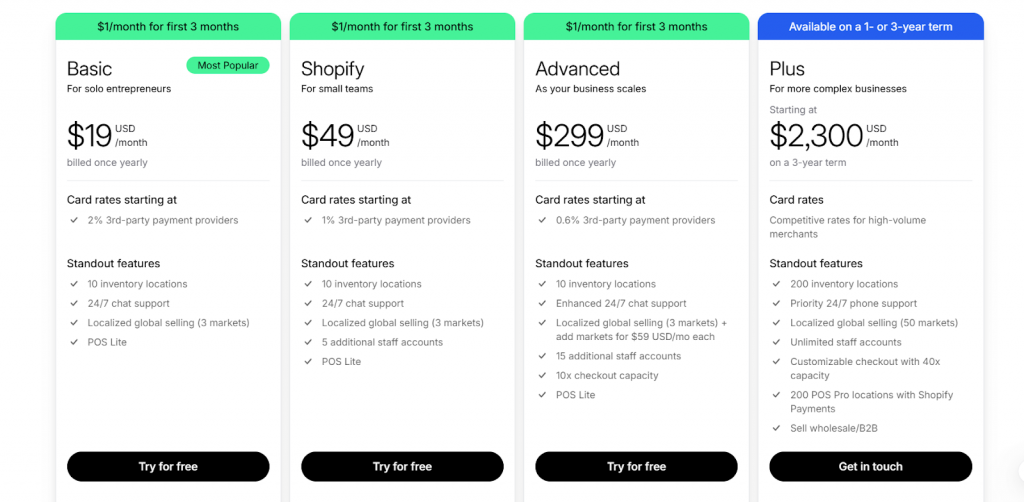The height and width of the screenshot is (502, 1024).
Task: Click the checkmark next to 200 inventory locations
Action: (x=776, y=284)
